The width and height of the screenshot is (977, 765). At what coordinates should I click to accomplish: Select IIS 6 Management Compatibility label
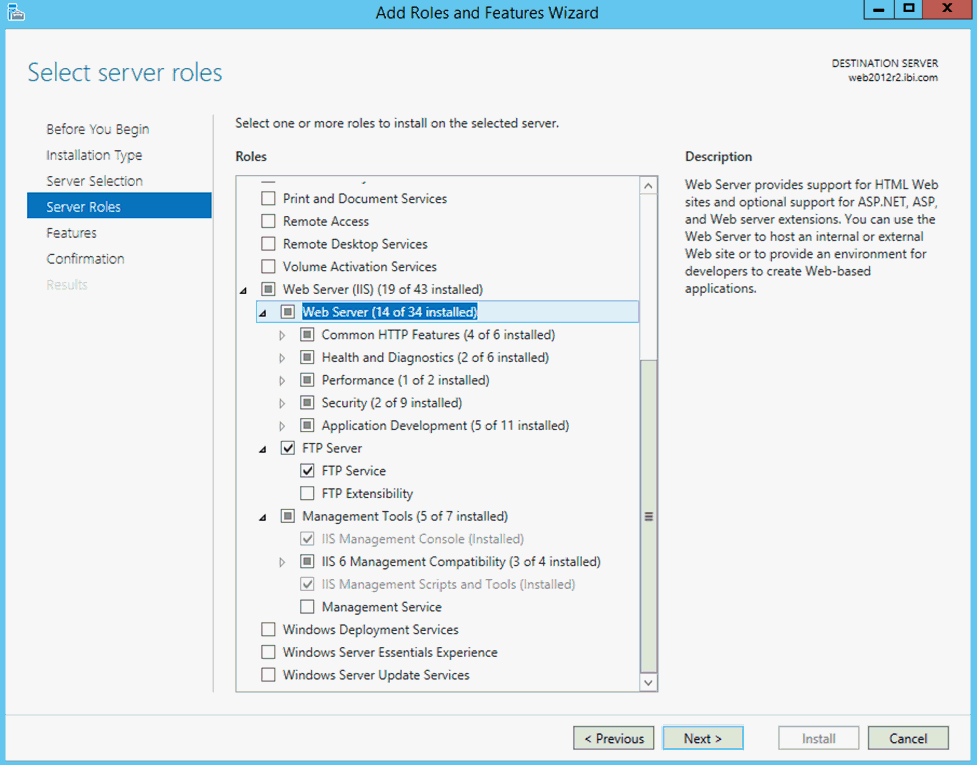(x=461, y=561)
